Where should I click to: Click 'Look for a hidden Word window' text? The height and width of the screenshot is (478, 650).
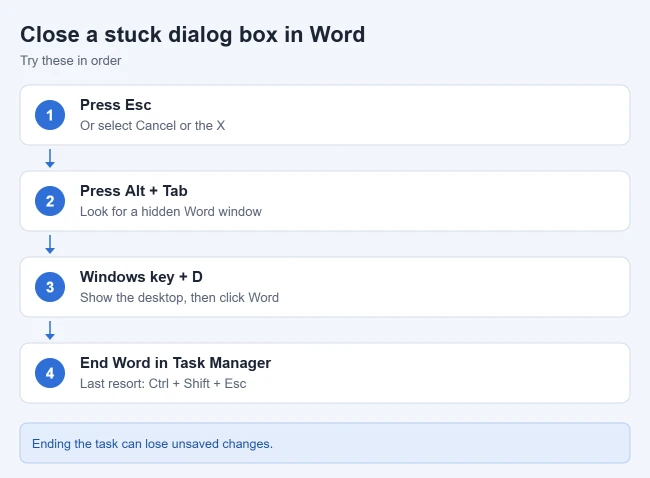click(x=171, y=211)
